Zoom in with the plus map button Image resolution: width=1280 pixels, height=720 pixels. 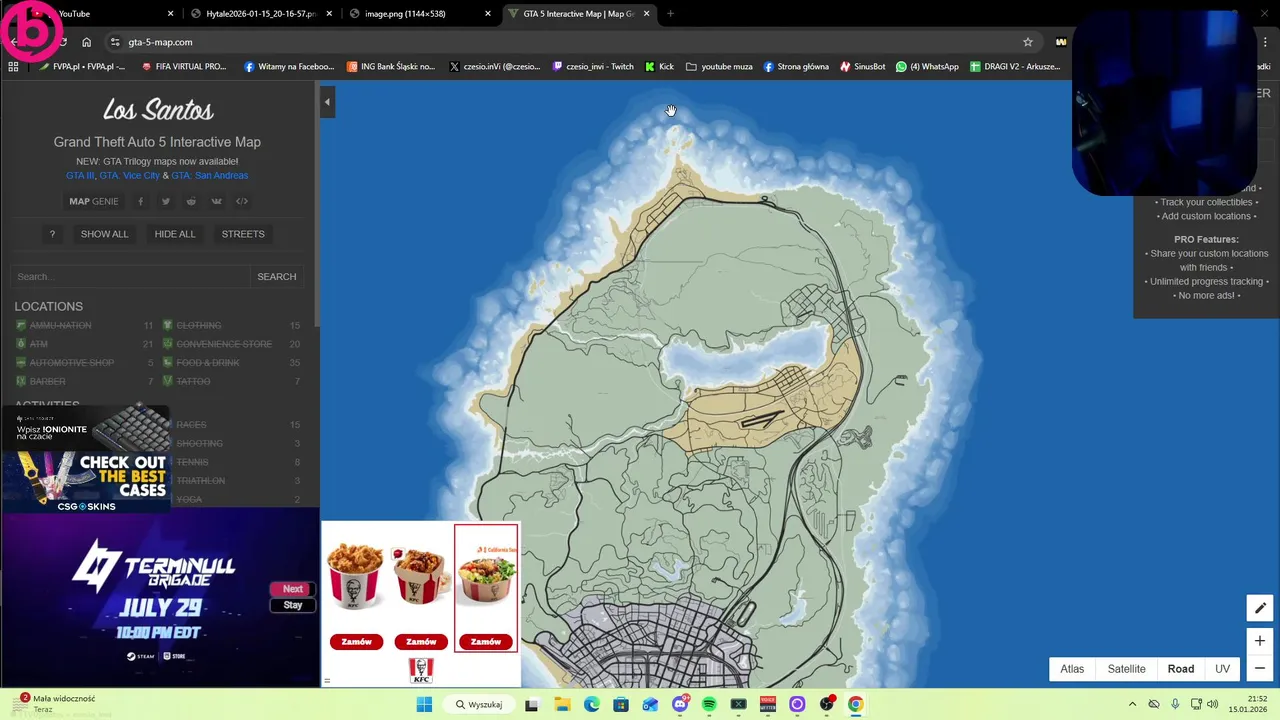(1260, 640)
